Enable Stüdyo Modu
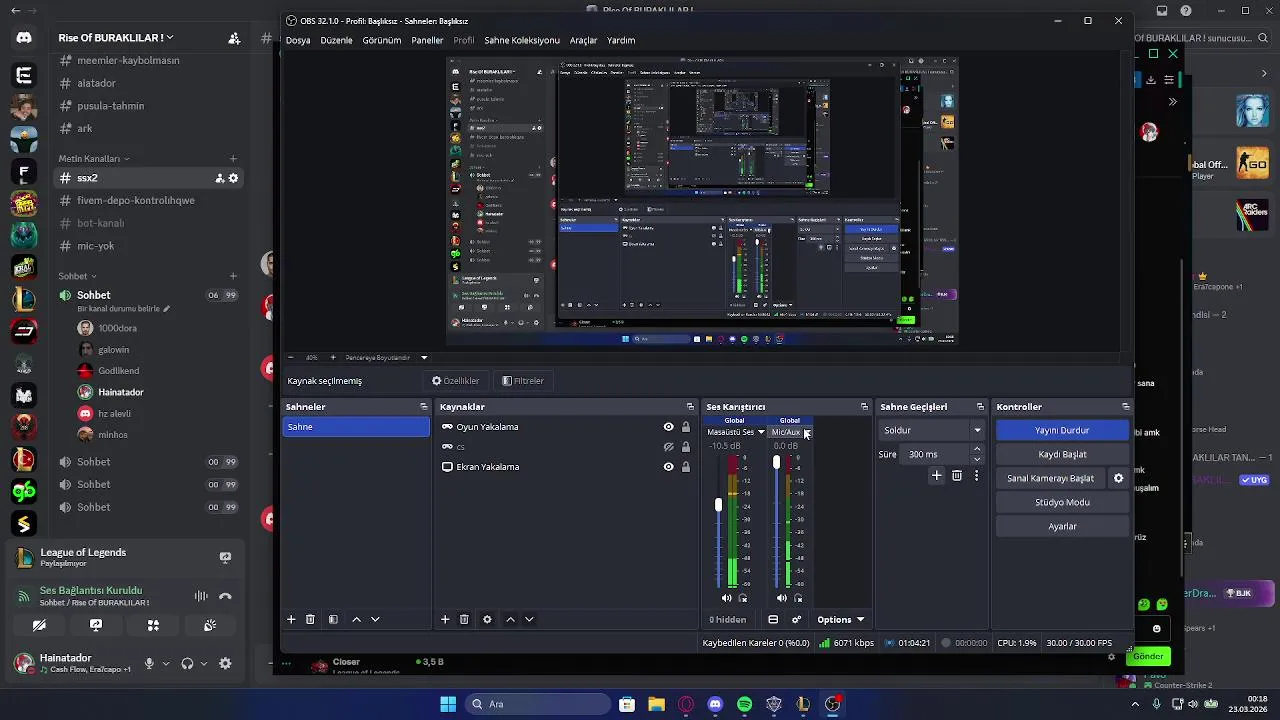Viewport: 1280px width, 720px height. click(1062, 502)
